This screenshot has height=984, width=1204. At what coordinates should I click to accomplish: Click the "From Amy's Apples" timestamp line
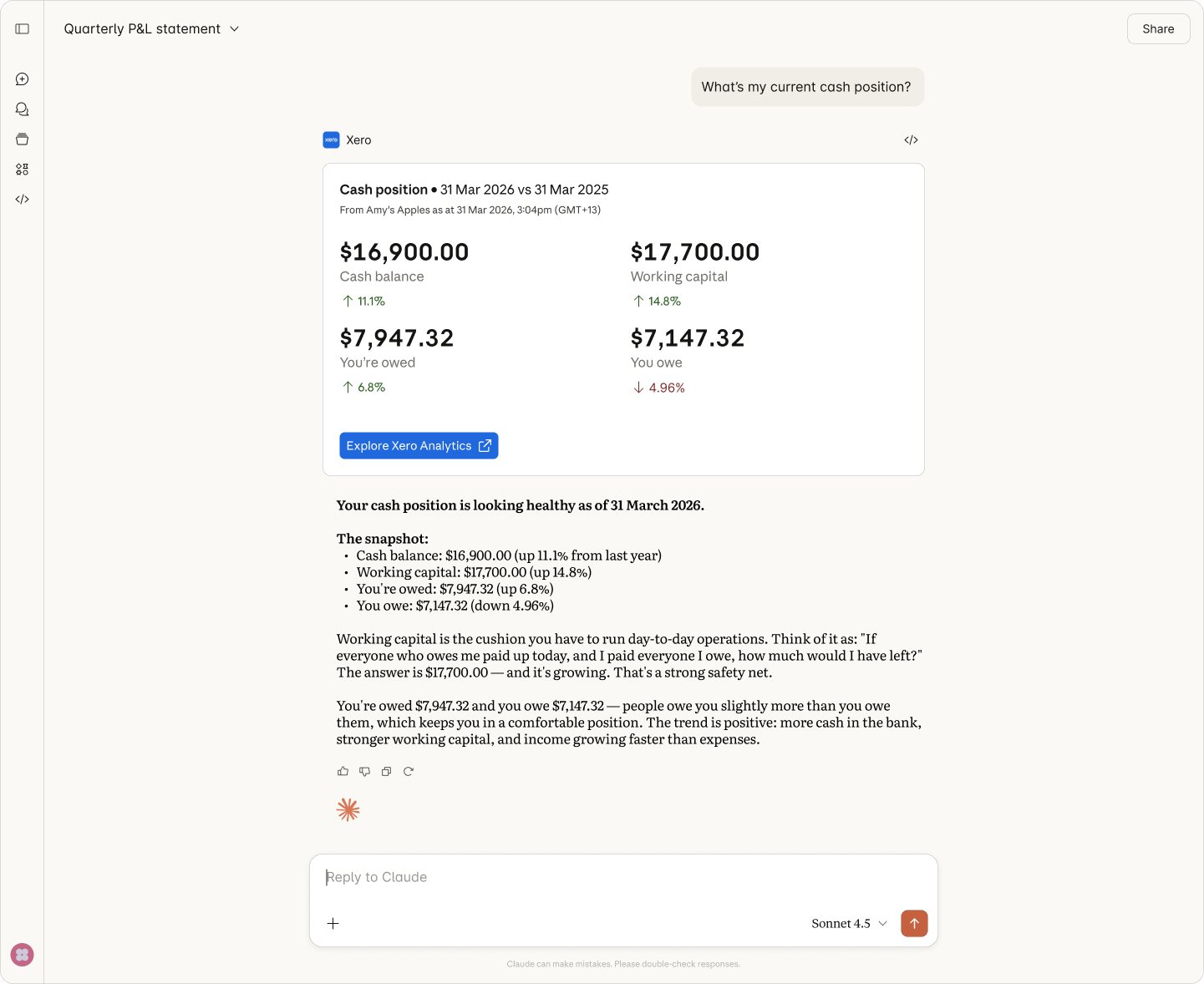(x=470, y=210)
